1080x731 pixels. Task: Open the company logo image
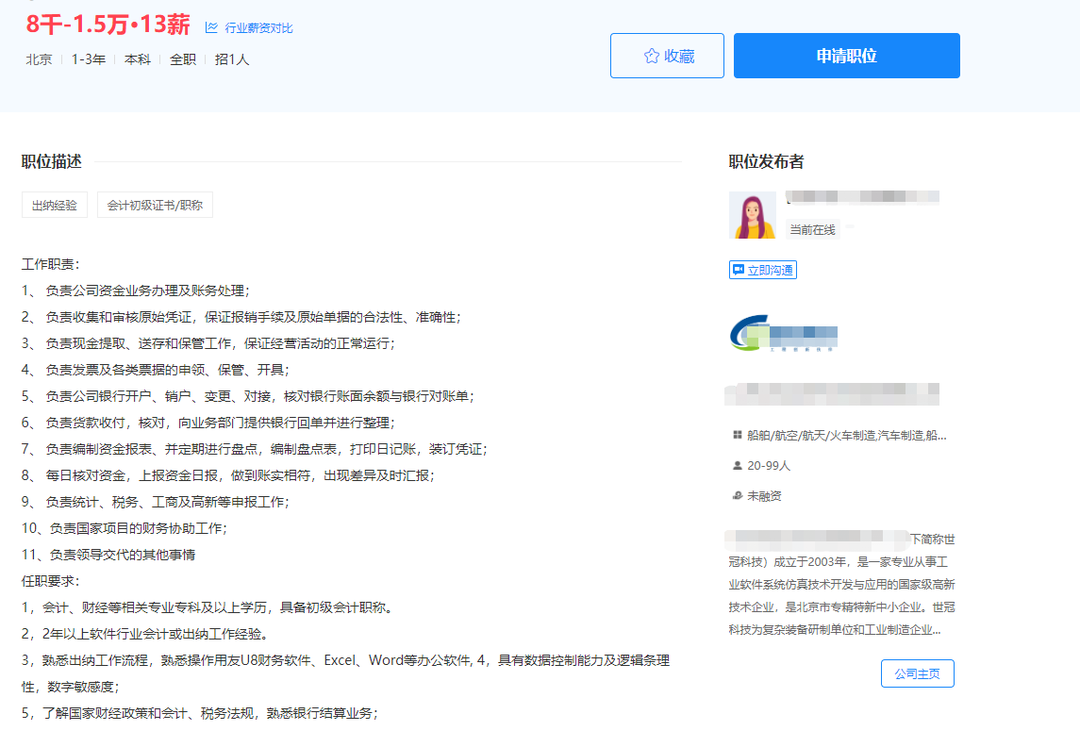tap(783, 334)
